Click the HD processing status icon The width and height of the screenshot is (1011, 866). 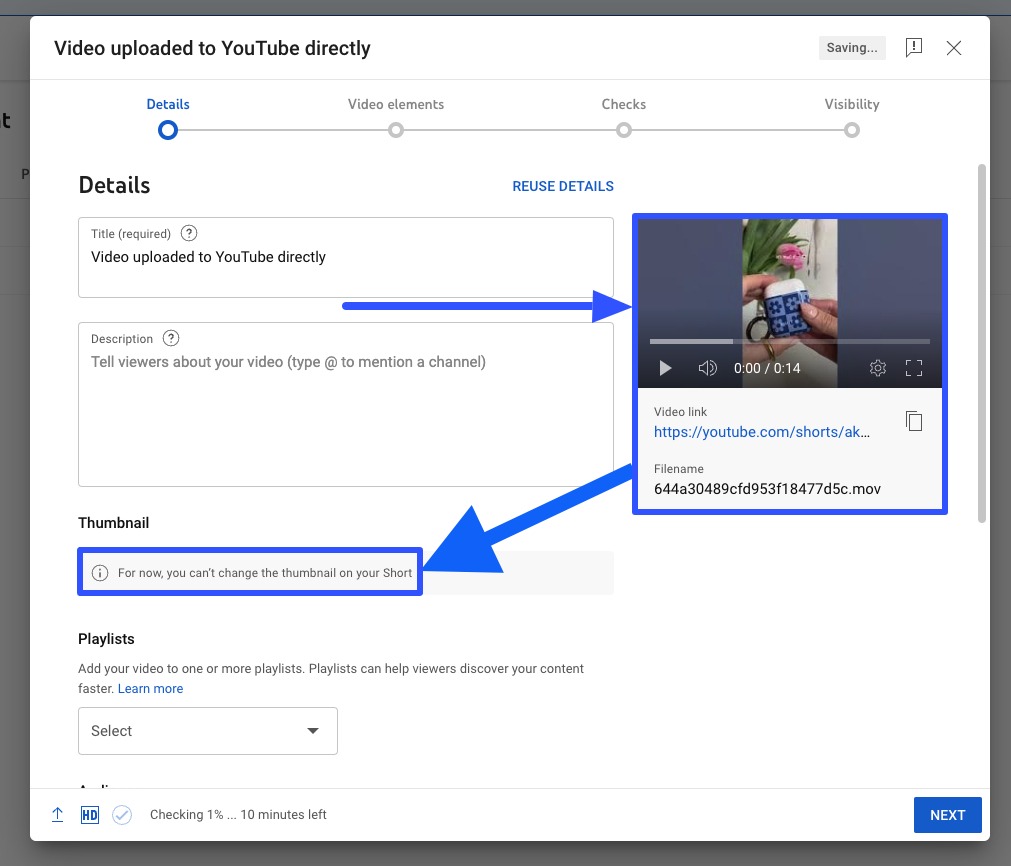[x=89, y=815]
